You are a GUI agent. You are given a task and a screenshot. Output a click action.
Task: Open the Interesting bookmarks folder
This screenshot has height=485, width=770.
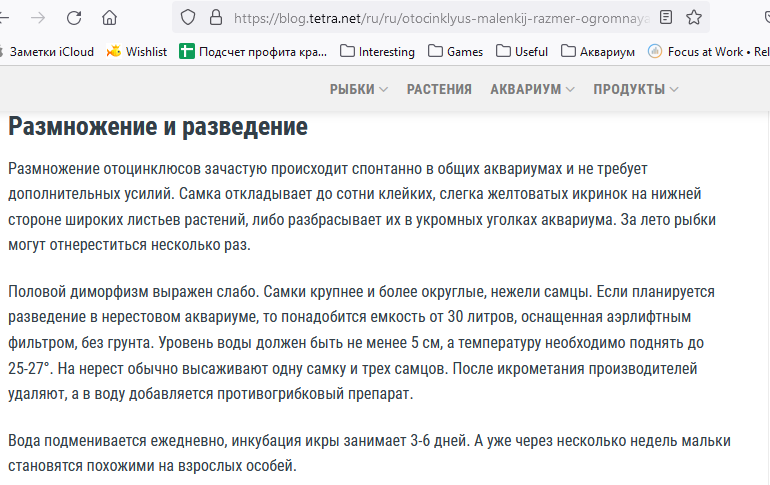pos(377,52)
